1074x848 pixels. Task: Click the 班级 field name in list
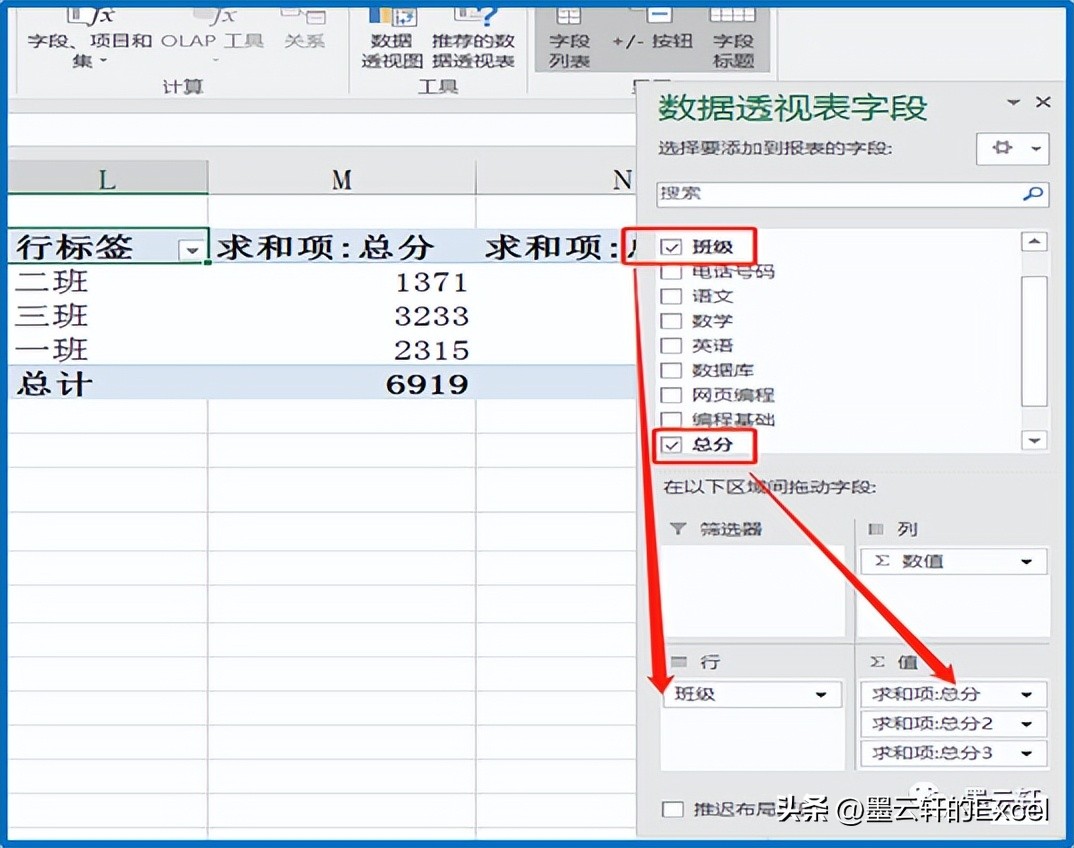712,247
